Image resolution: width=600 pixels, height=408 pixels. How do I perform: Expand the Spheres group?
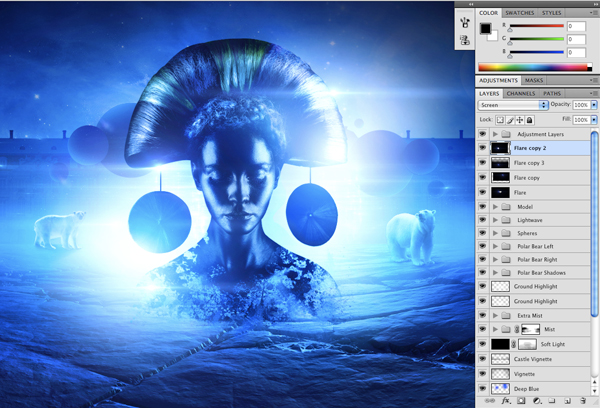495,233
